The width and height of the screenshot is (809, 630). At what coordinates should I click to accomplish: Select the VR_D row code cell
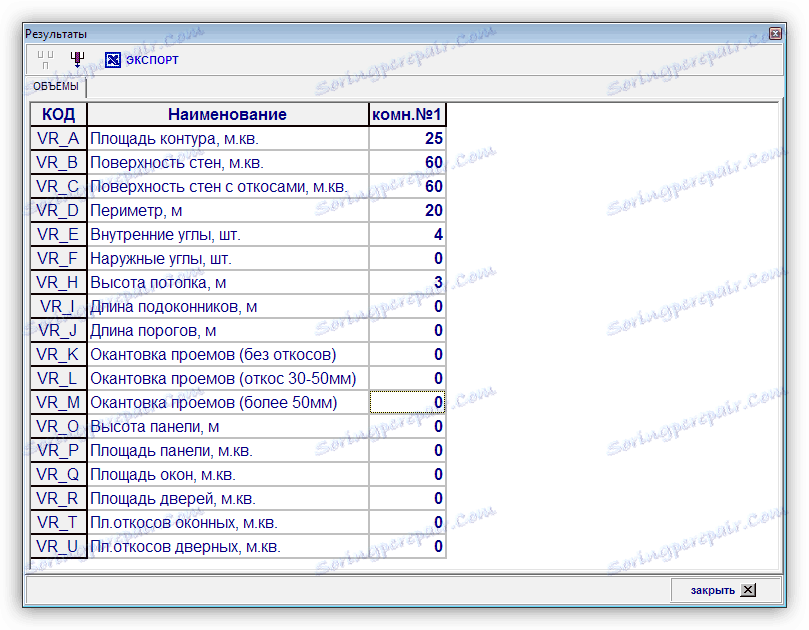58,211
